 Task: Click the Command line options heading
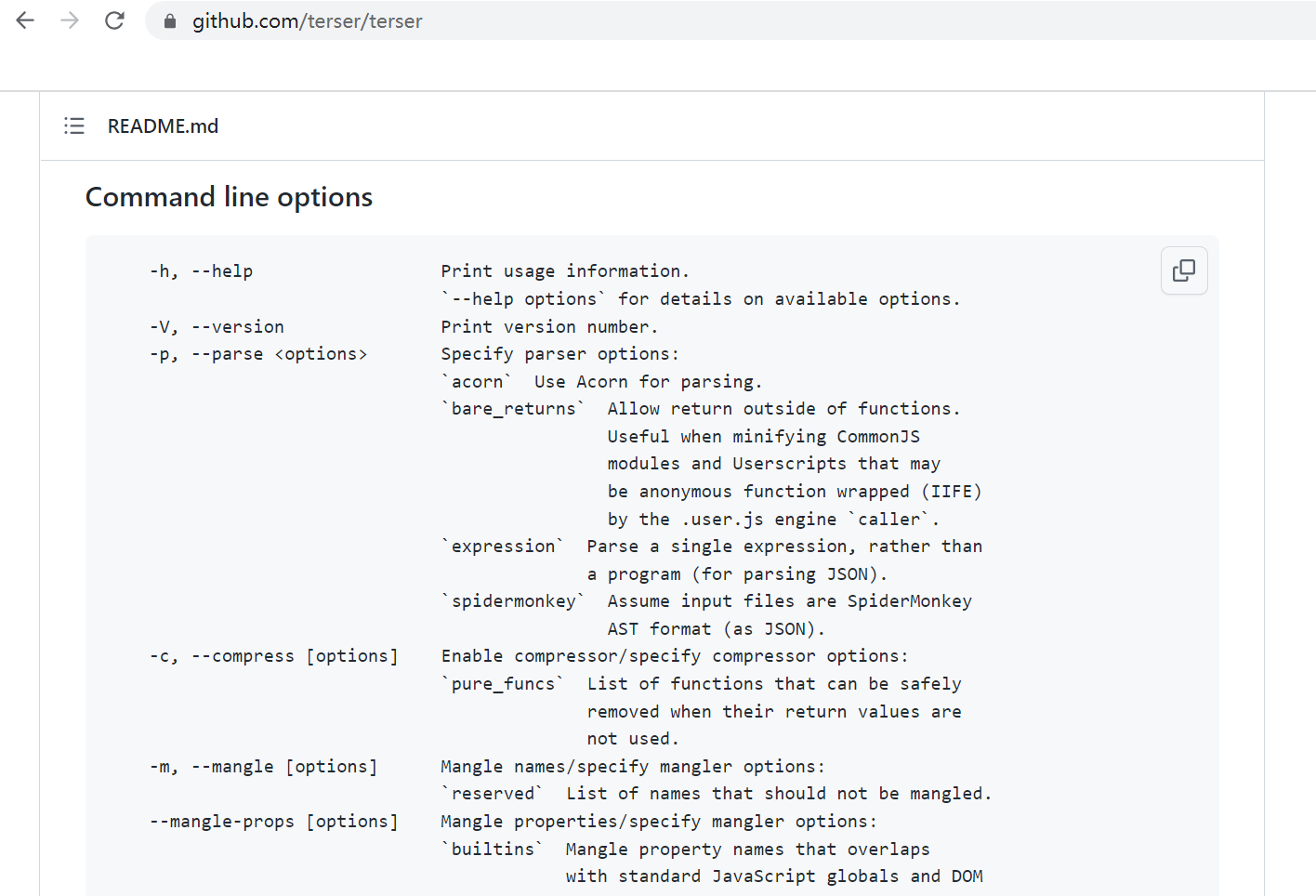(x=229, y=196)
